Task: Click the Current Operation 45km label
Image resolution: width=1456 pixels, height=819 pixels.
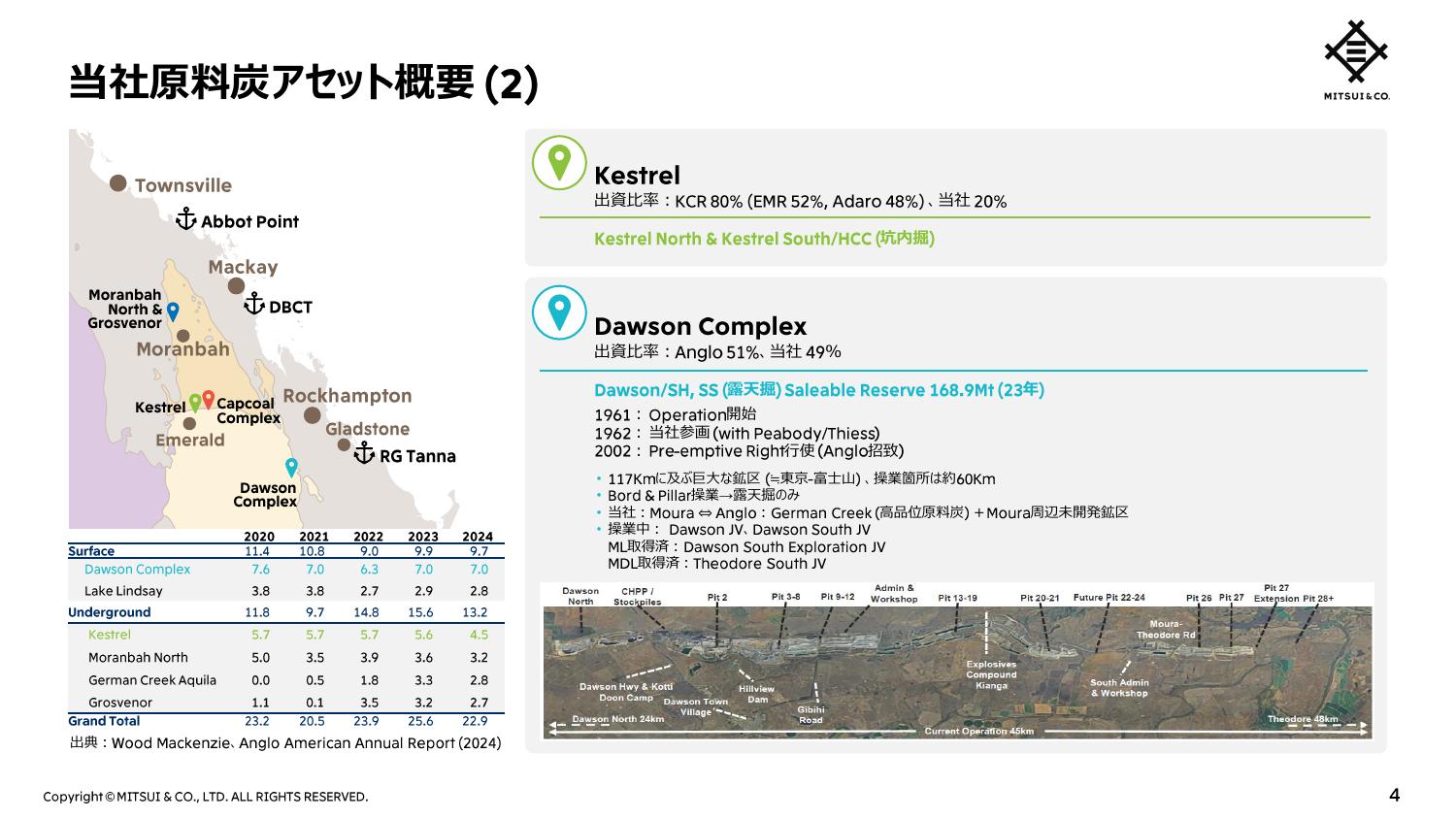Action: (x=978, y=731)
